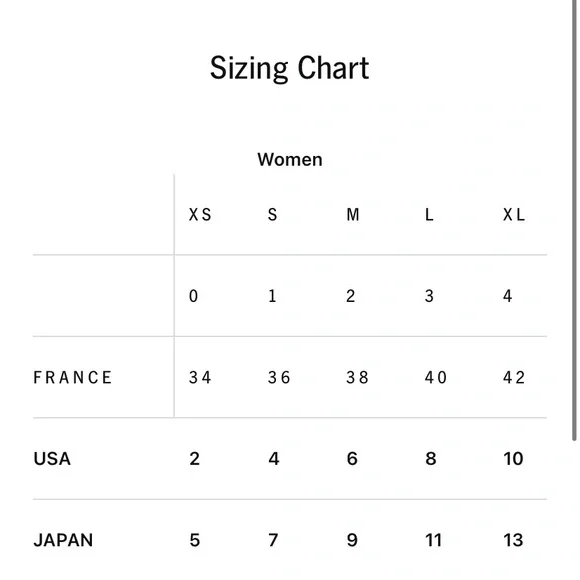Select France size 42 cell
The width and height of the screenshot is (580, 580).
pos(514,378)
